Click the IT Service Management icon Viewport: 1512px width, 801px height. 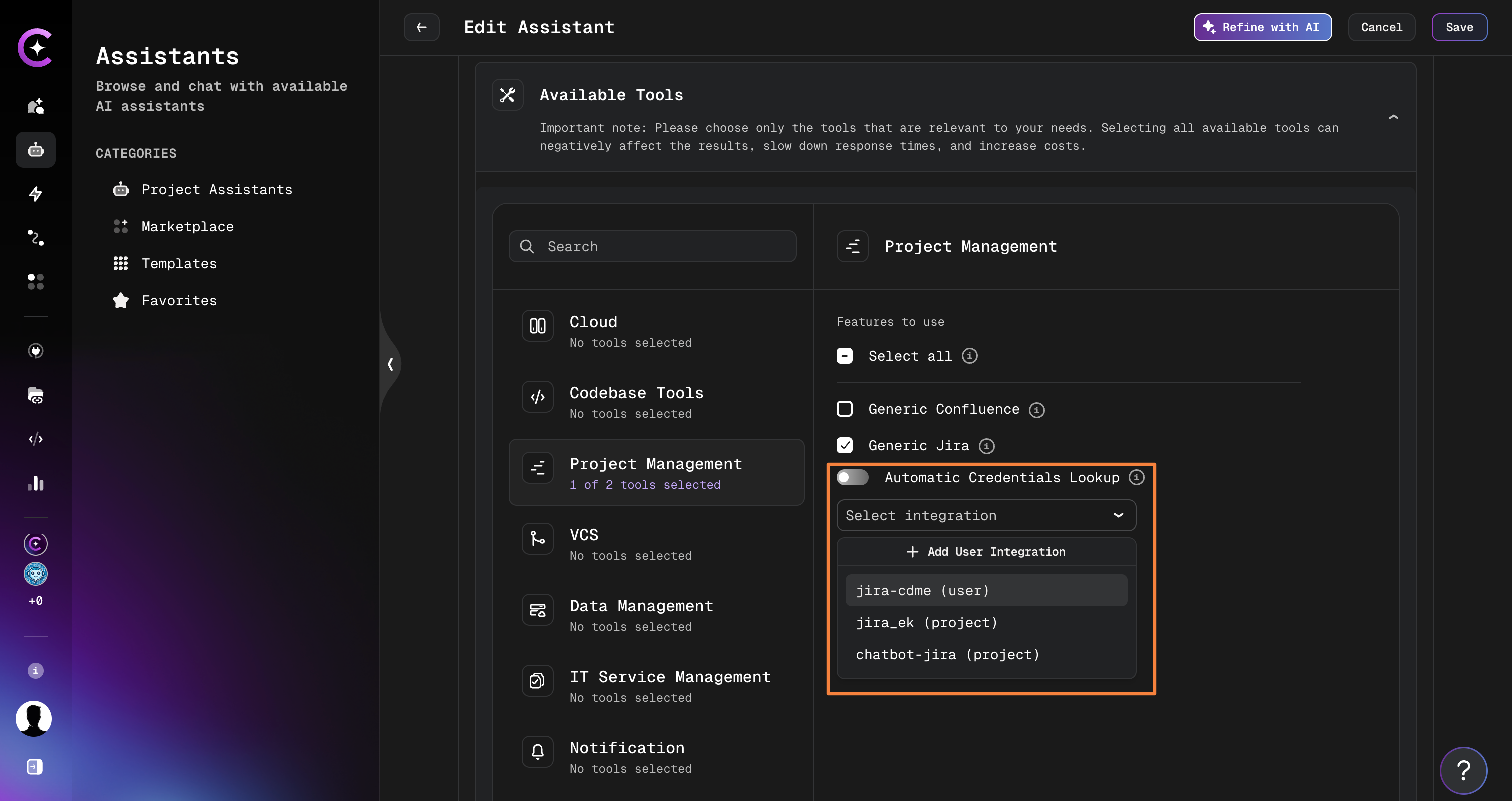[537, 680]
